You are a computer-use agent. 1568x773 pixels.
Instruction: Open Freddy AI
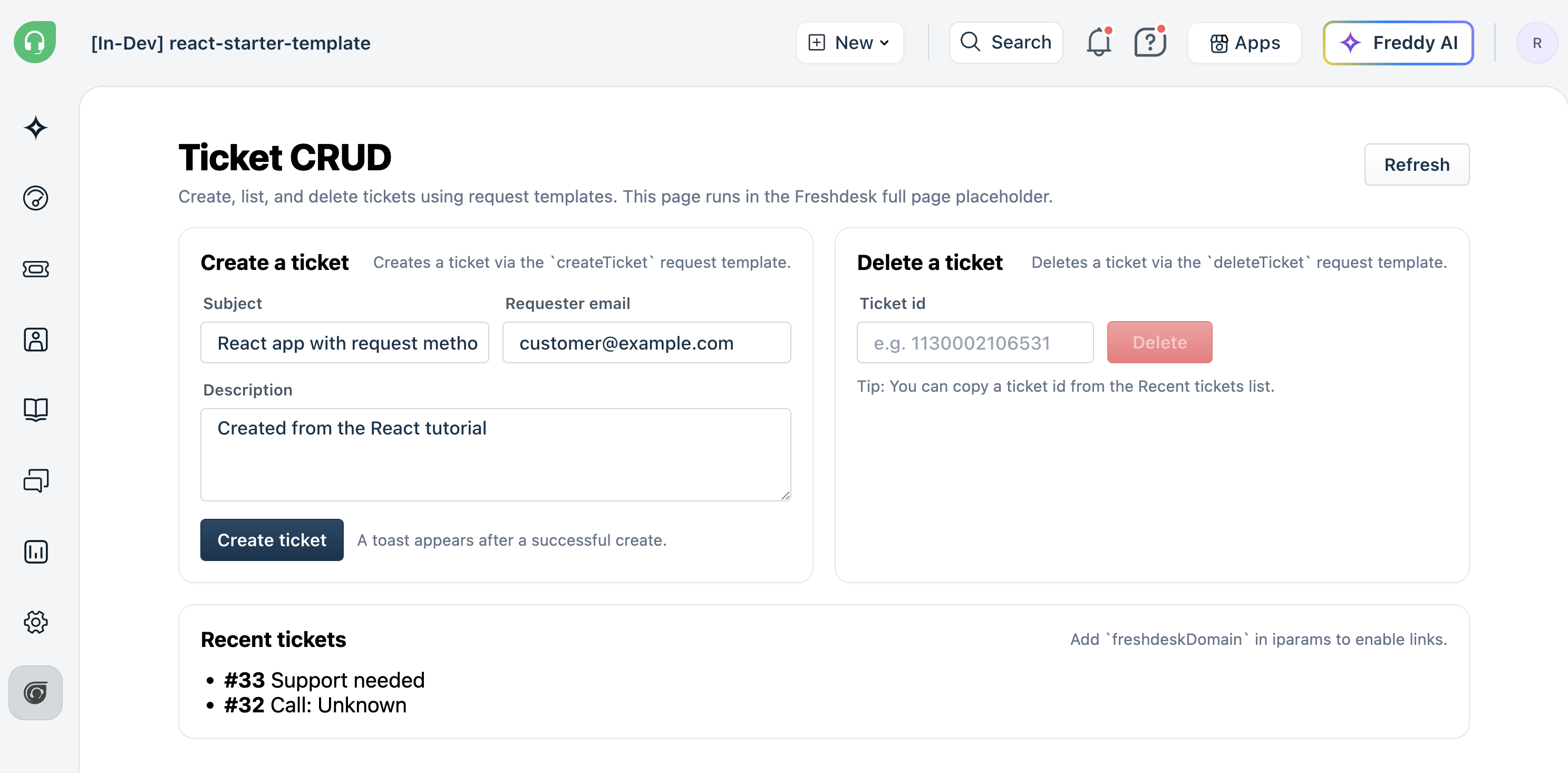coord(1398,42)
